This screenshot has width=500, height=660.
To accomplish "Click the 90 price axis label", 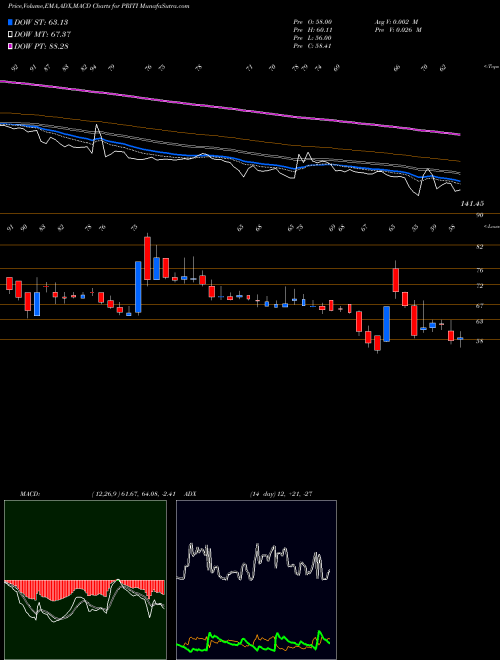I will [x=479, y=215].
